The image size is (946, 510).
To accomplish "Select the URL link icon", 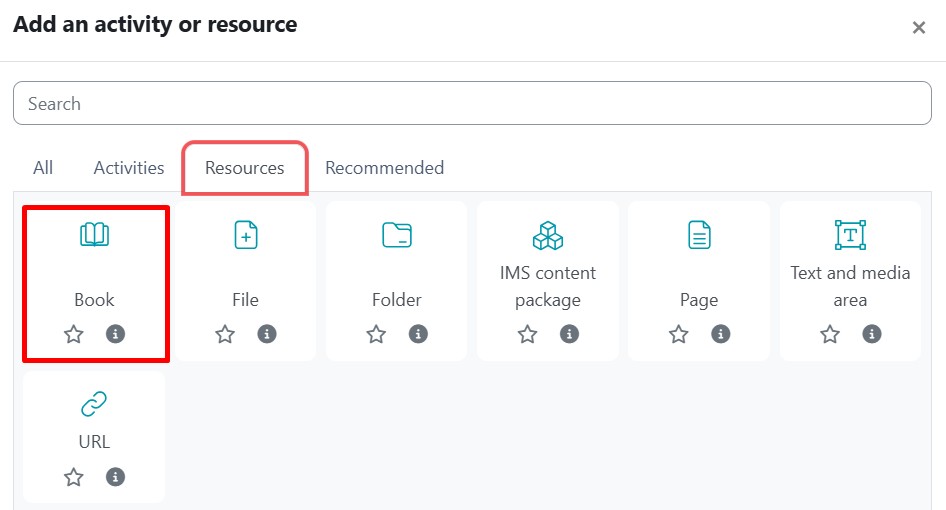I will 94,404.
